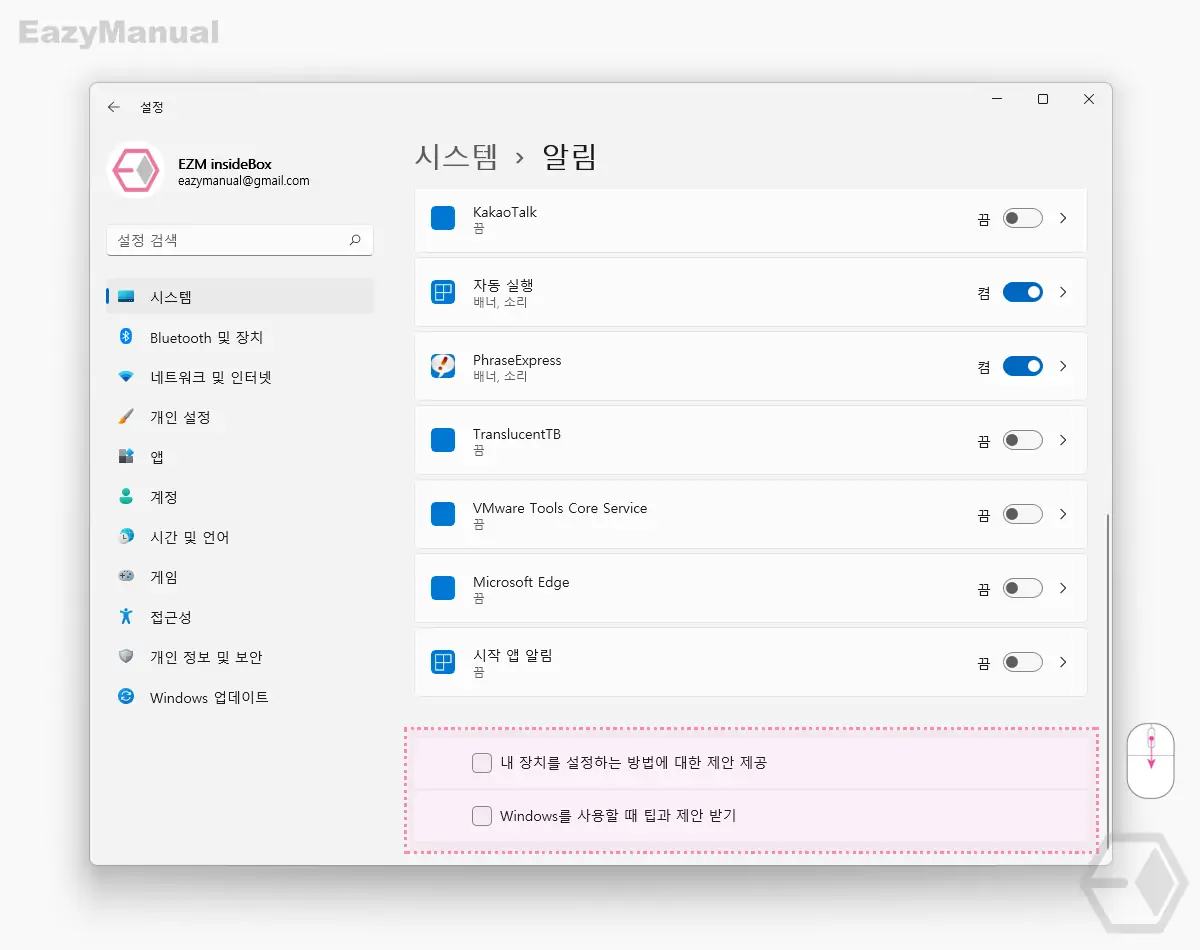Minimize the Settings window

point(997,99)
